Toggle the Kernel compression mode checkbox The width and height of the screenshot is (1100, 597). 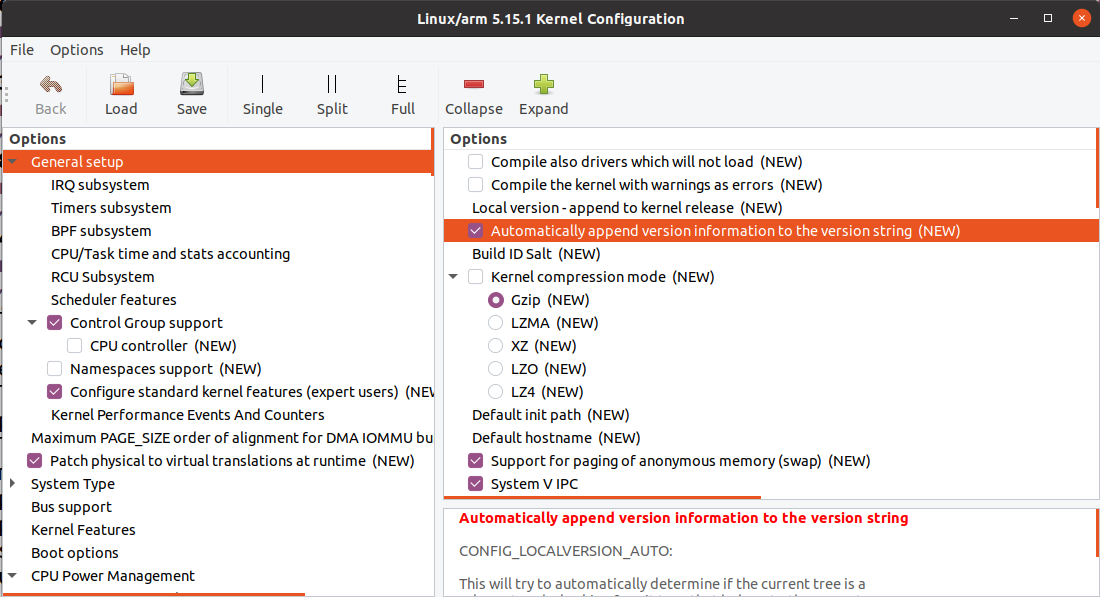click(x=476, y=277)
